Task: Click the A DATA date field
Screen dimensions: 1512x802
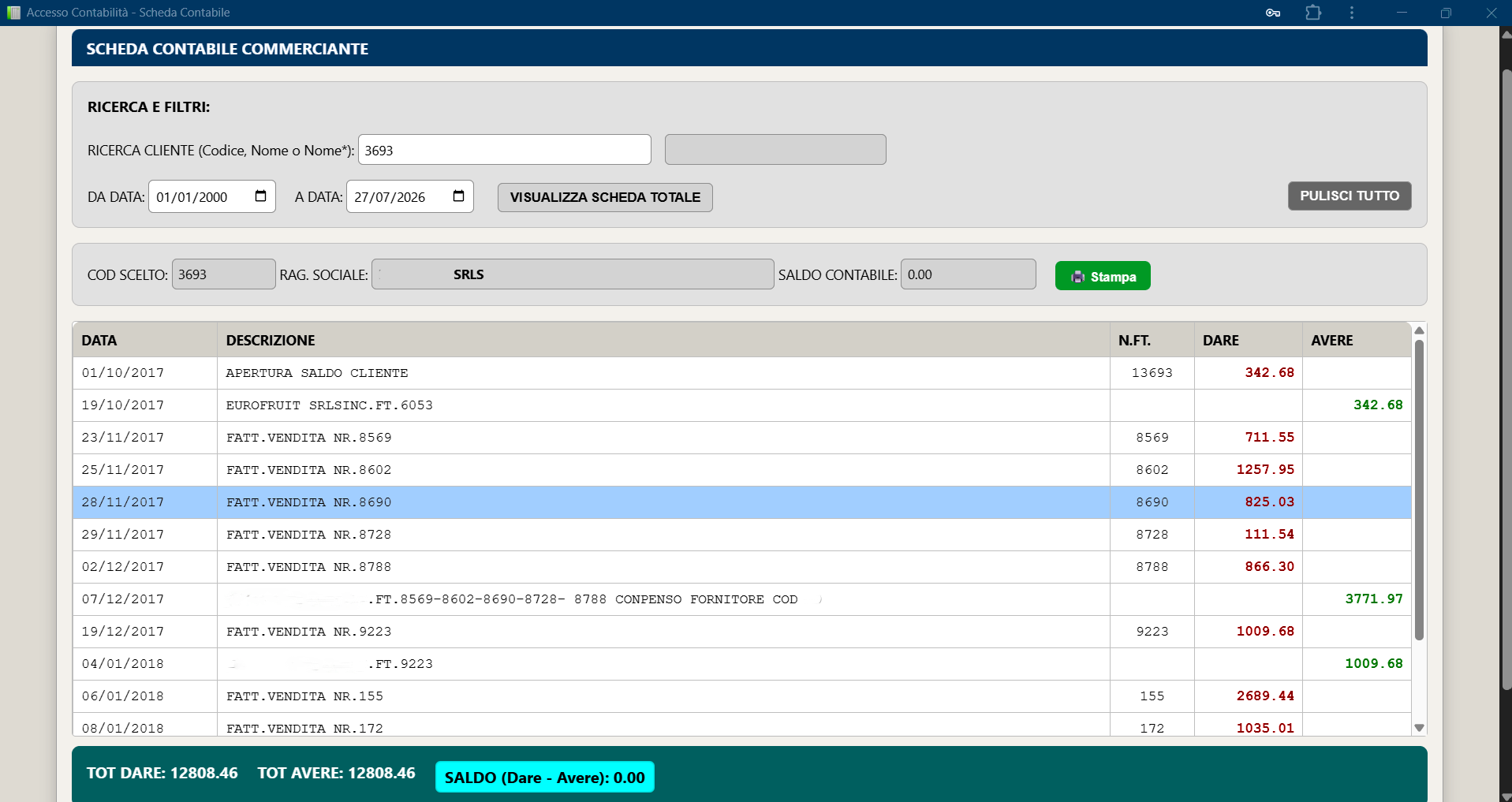Action: pos(410,196)
